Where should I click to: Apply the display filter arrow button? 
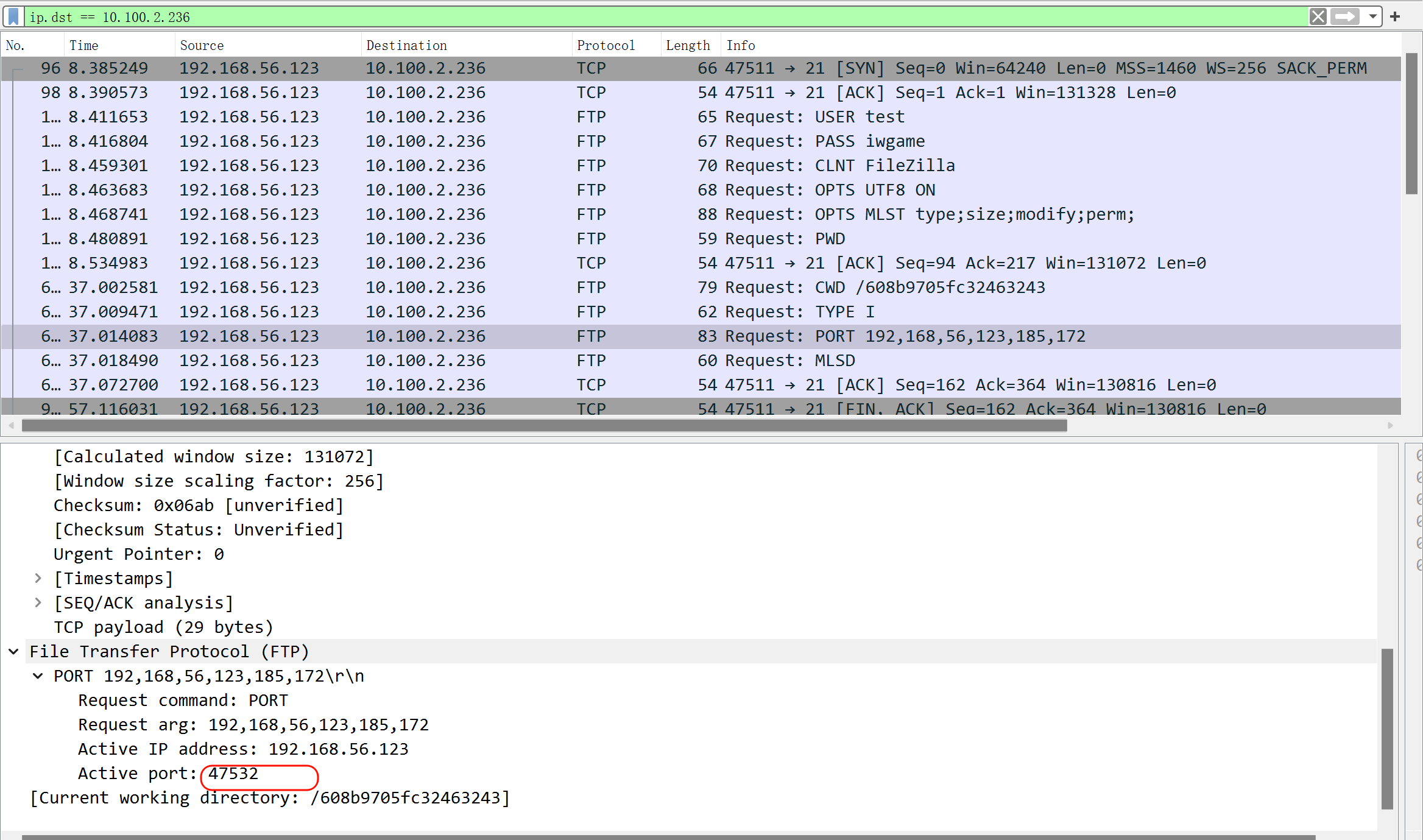tap(1344, 16)
